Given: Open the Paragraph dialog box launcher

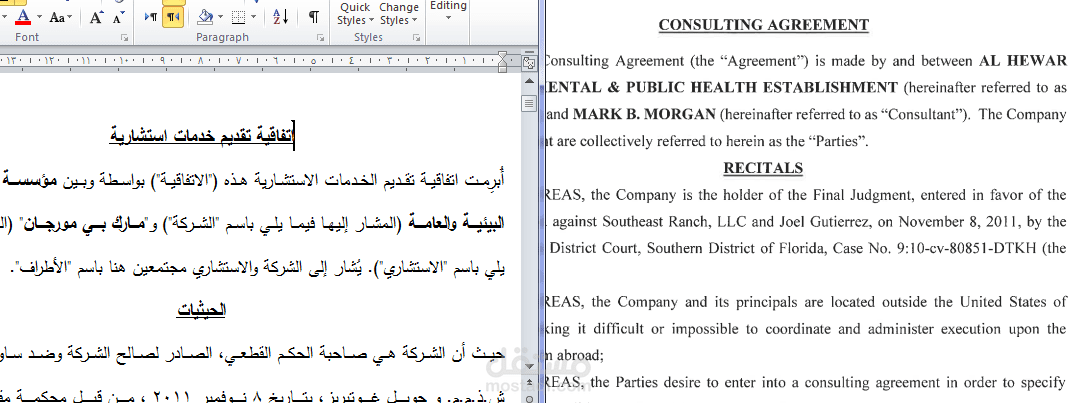Looking at the screenshot, I should click(x=321, y=38).
